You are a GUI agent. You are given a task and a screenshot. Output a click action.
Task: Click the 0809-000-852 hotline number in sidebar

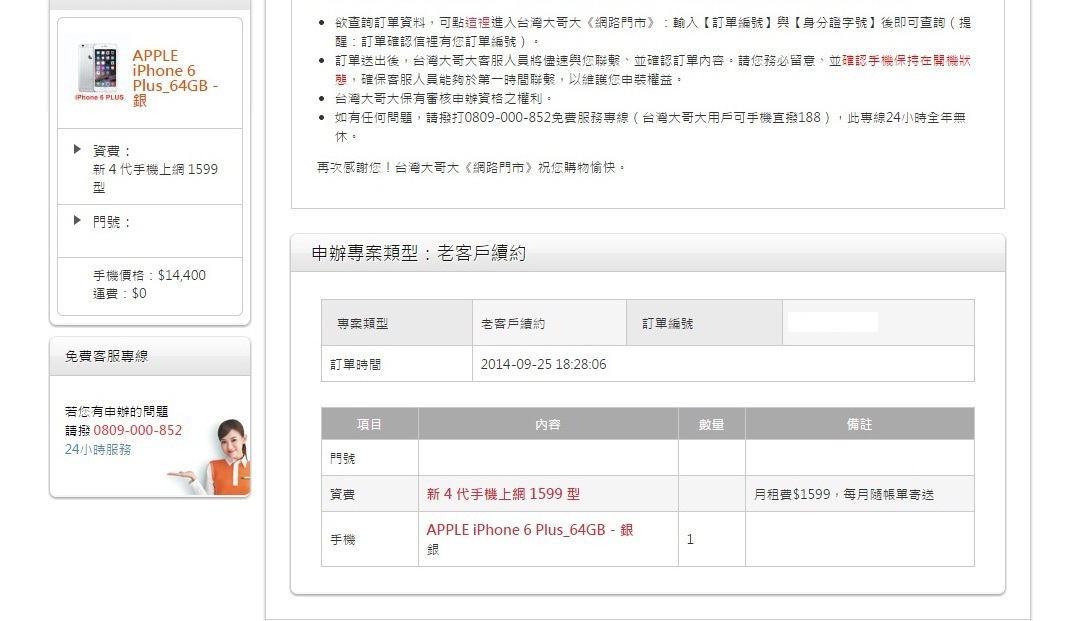point(138,431)
